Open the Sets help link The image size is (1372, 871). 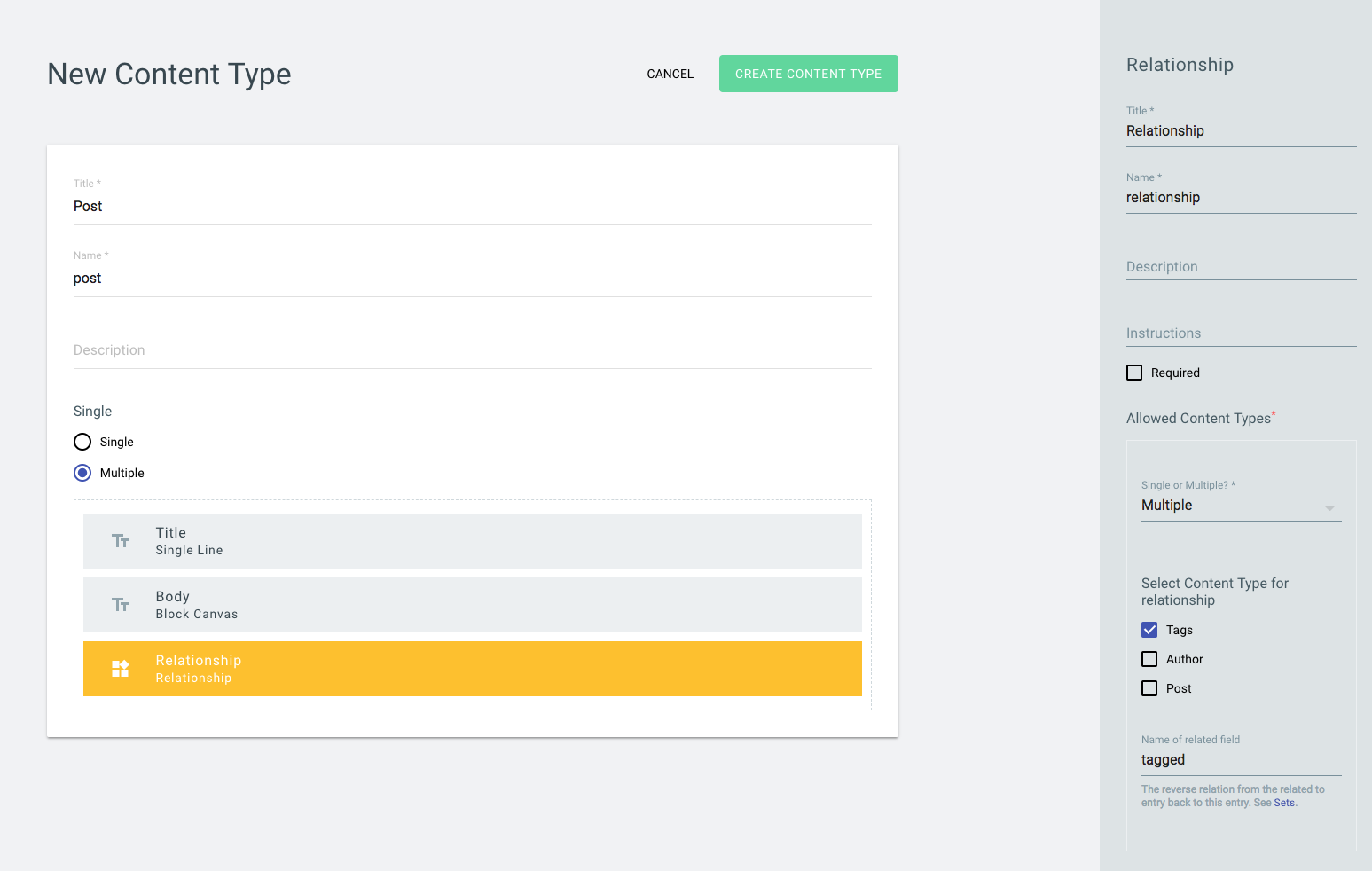point(1284,803)
